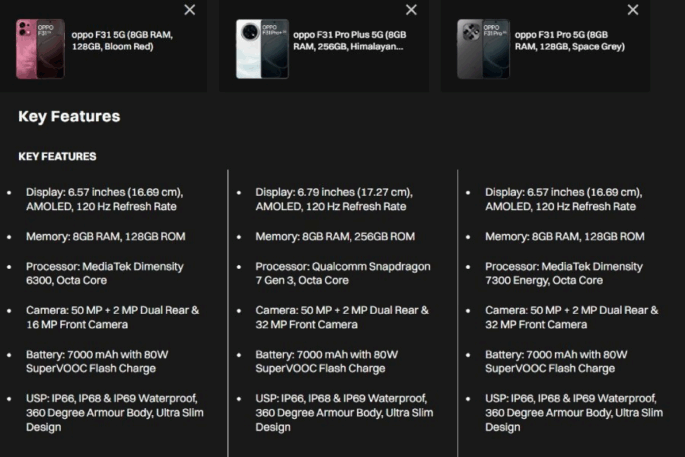Remove oppo F31 Pro Plus 5G from comparison
685x457 pixels.
(x=411, y=10)
